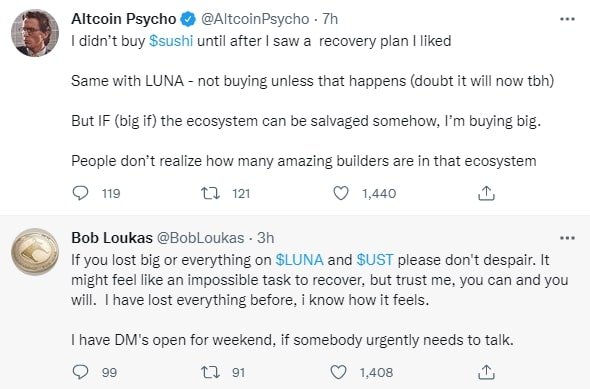Retweet Altcoin Psycho's LUNA tweet

210,193
